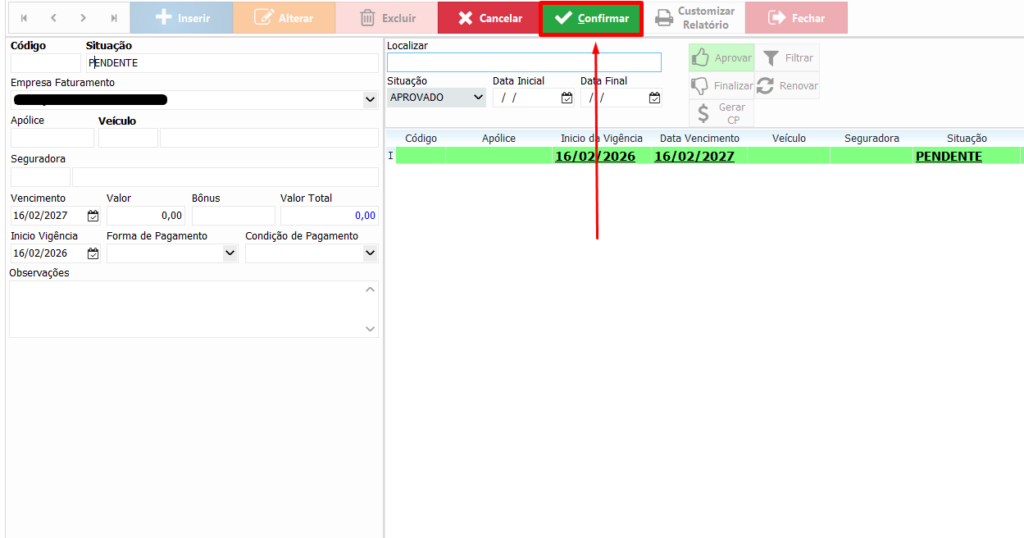Open Data Final calendar picker

[654, 98]
